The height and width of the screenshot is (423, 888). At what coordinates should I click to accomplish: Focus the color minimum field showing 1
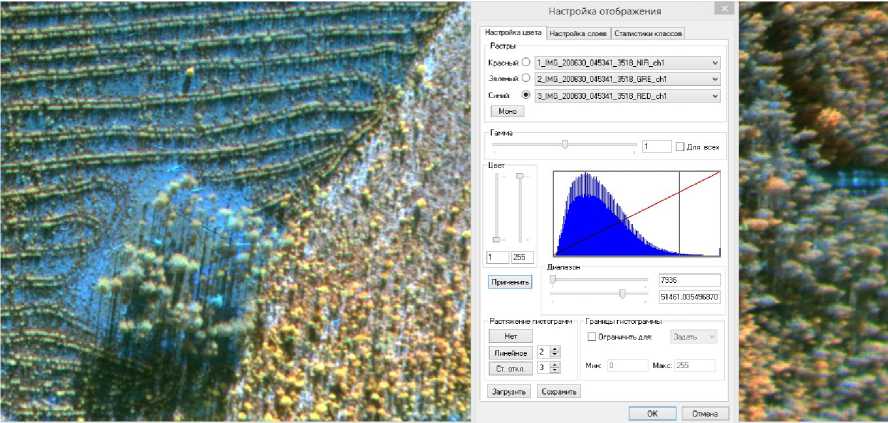click(x=498, y=258)
